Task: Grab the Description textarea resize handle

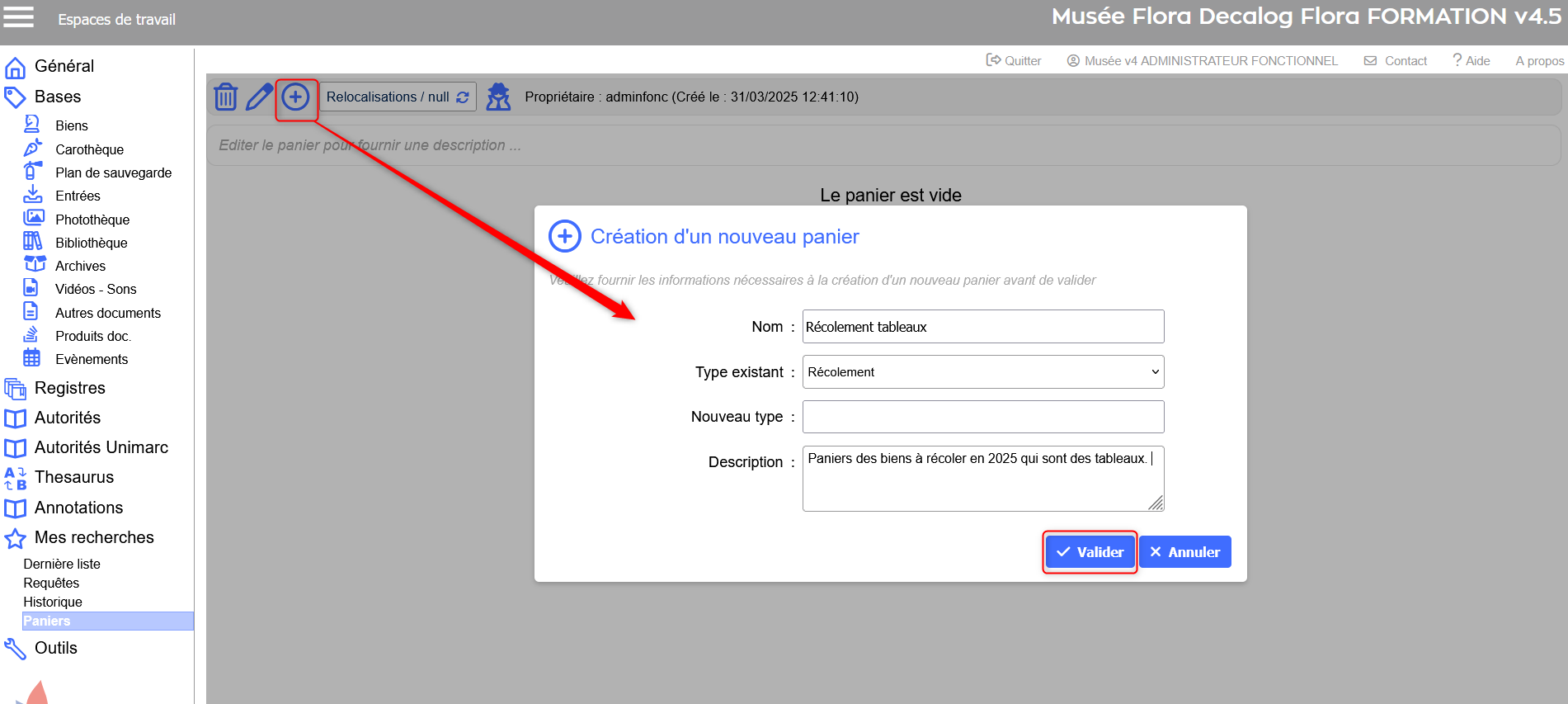Action: [1156, 503]
